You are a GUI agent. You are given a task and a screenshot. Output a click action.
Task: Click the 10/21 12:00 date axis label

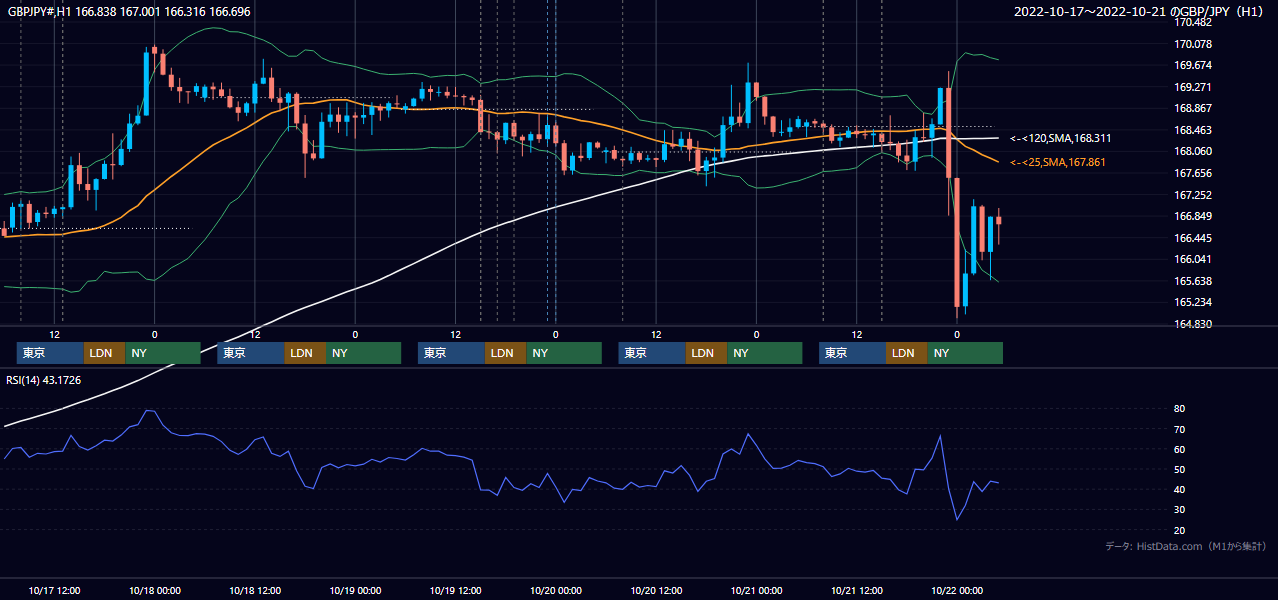[x=857, y=590]
